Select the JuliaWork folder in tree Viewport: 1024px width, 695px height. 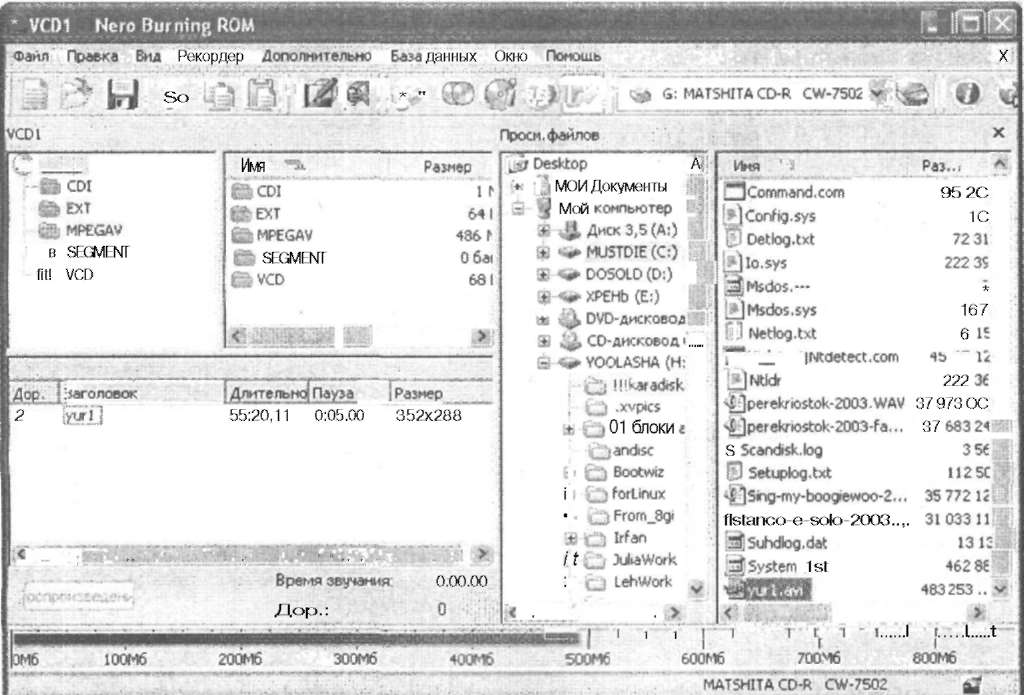(644, 560)
